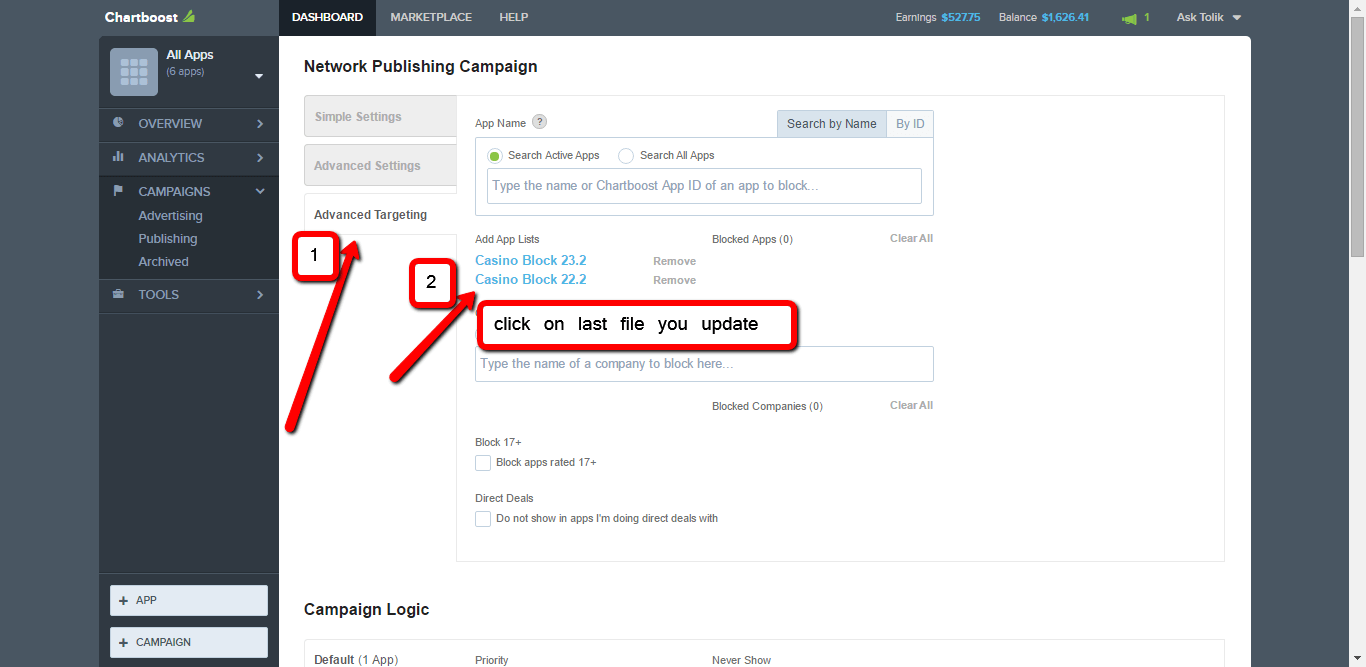Collapse the Campaigns sidebar section
Screen dimensions: 1366x667
click(x=260, y=192)
